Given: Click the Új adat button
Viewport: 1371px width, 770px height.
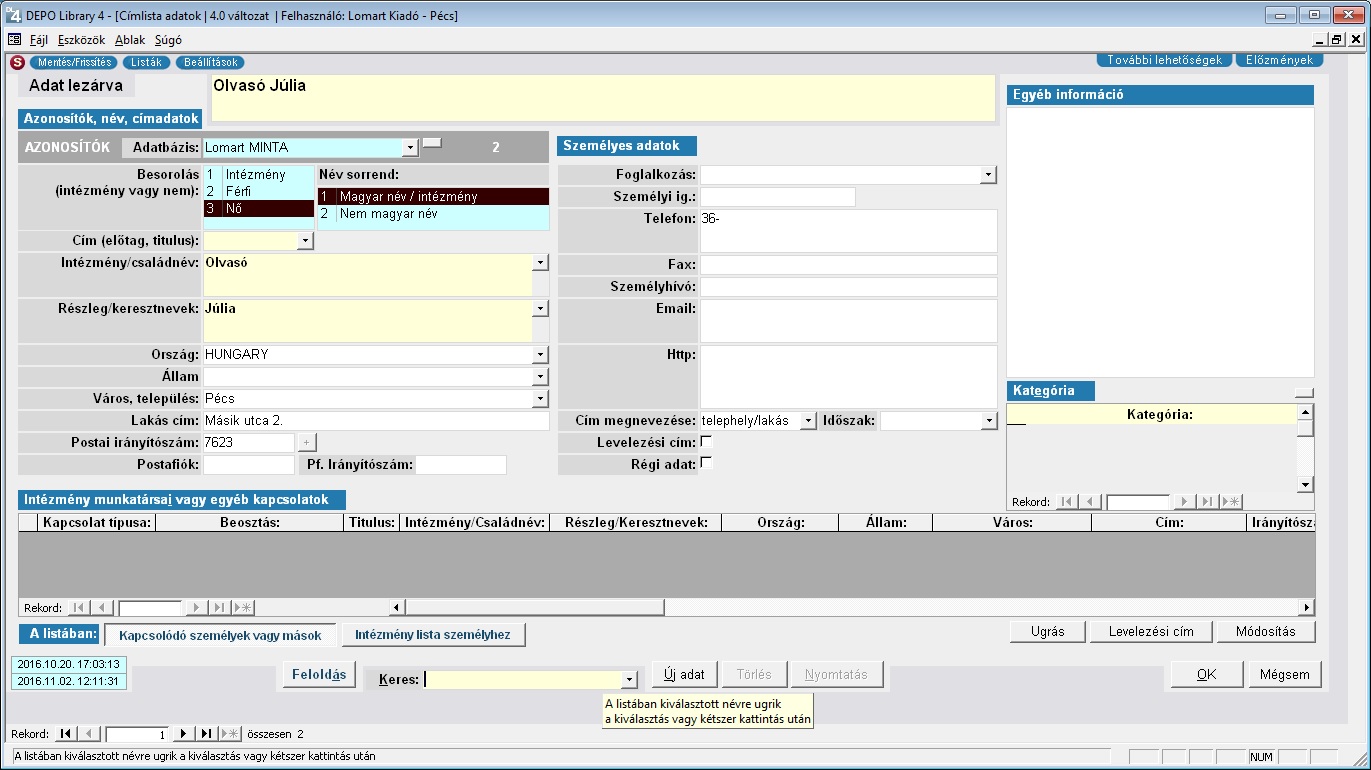Looking at the screenshot, I should point(685,675).
